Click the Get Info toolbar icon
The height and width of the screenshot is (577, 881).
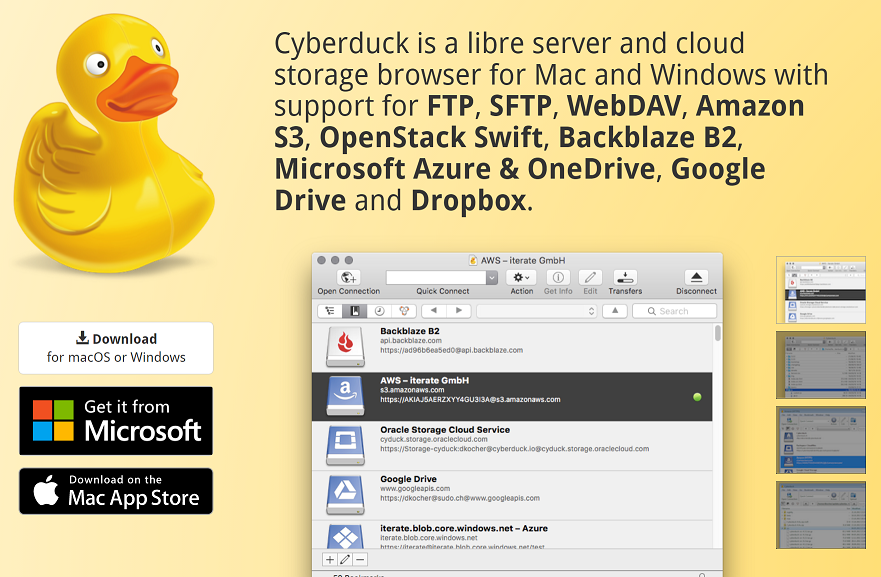click(558, 277)
